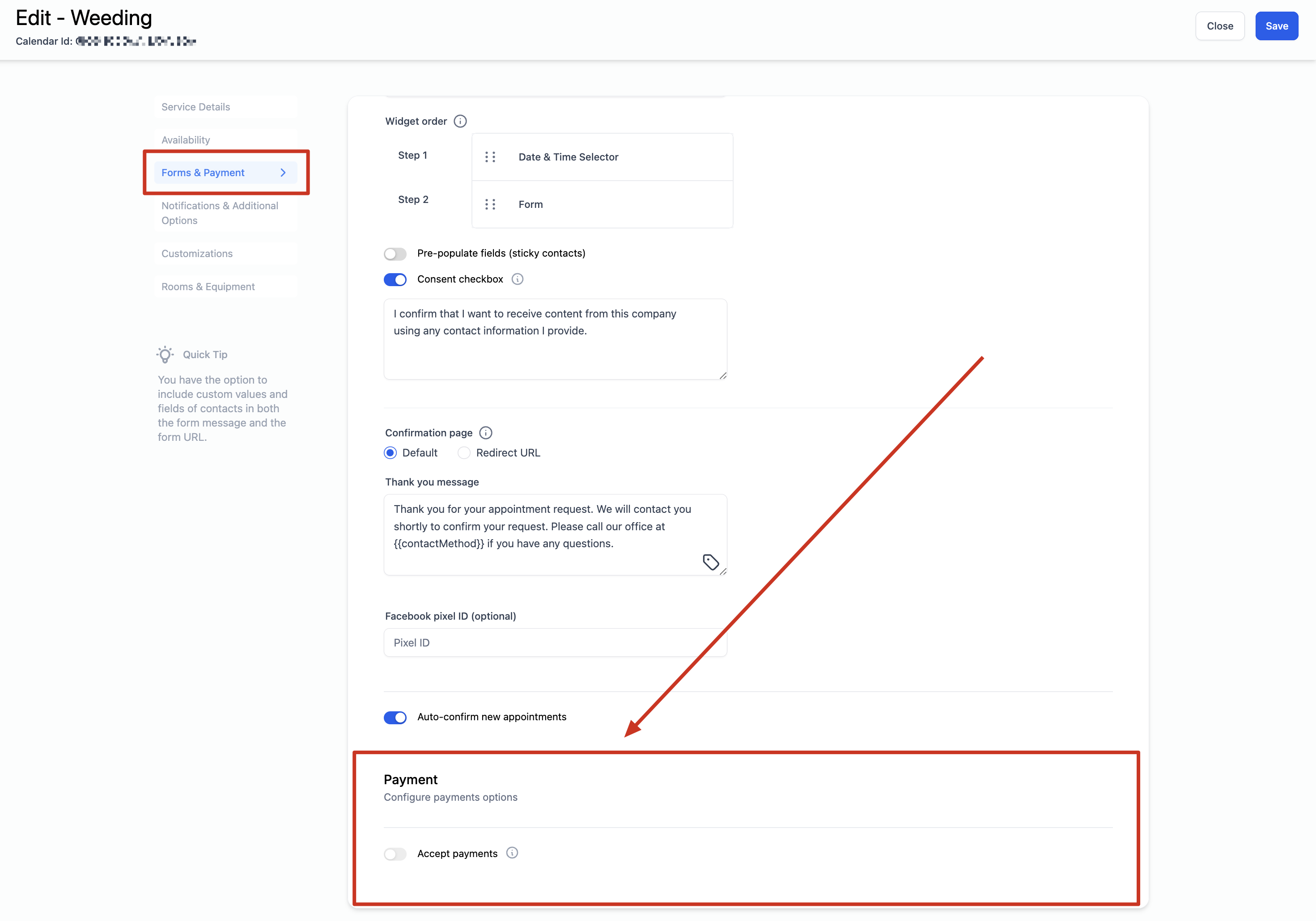Enable Pre-populate fields sticky contacts toggle
This screenshot has width=1316, height=921.
(x=395, y=254)
